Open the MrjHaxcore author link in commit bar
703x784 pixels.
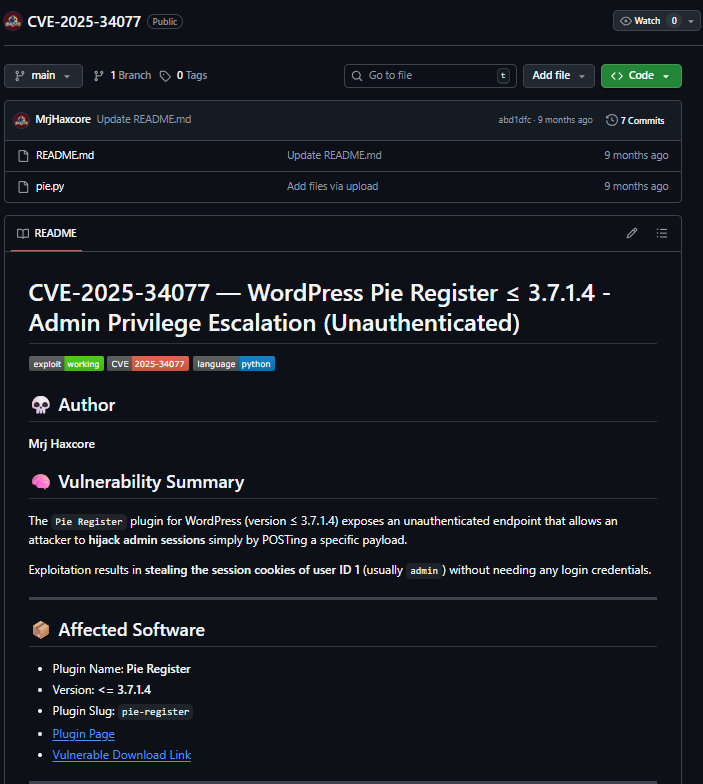[x=63, y=120]
